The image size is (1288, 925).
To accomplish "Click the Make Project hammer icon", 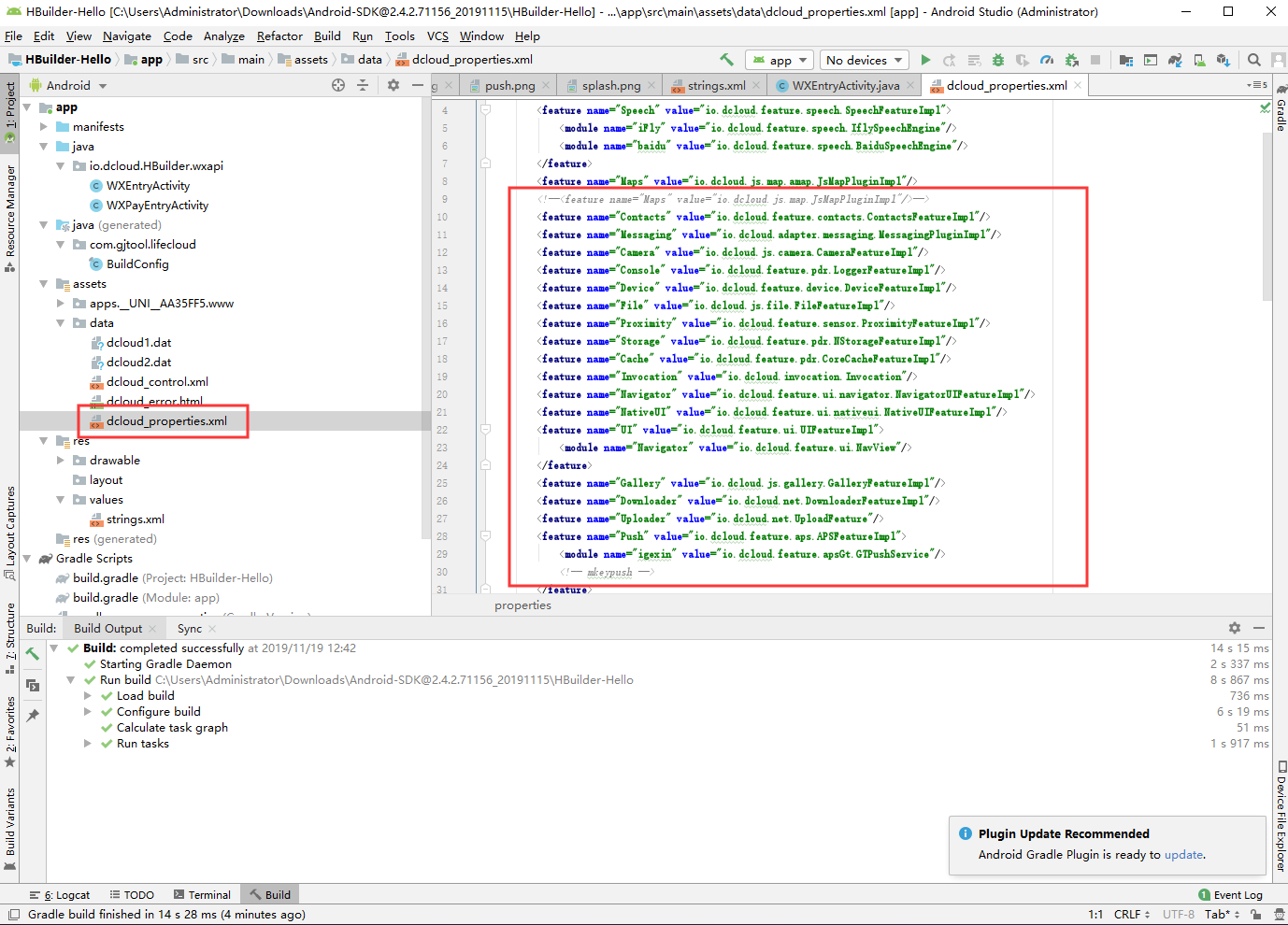I will [726, 59].
